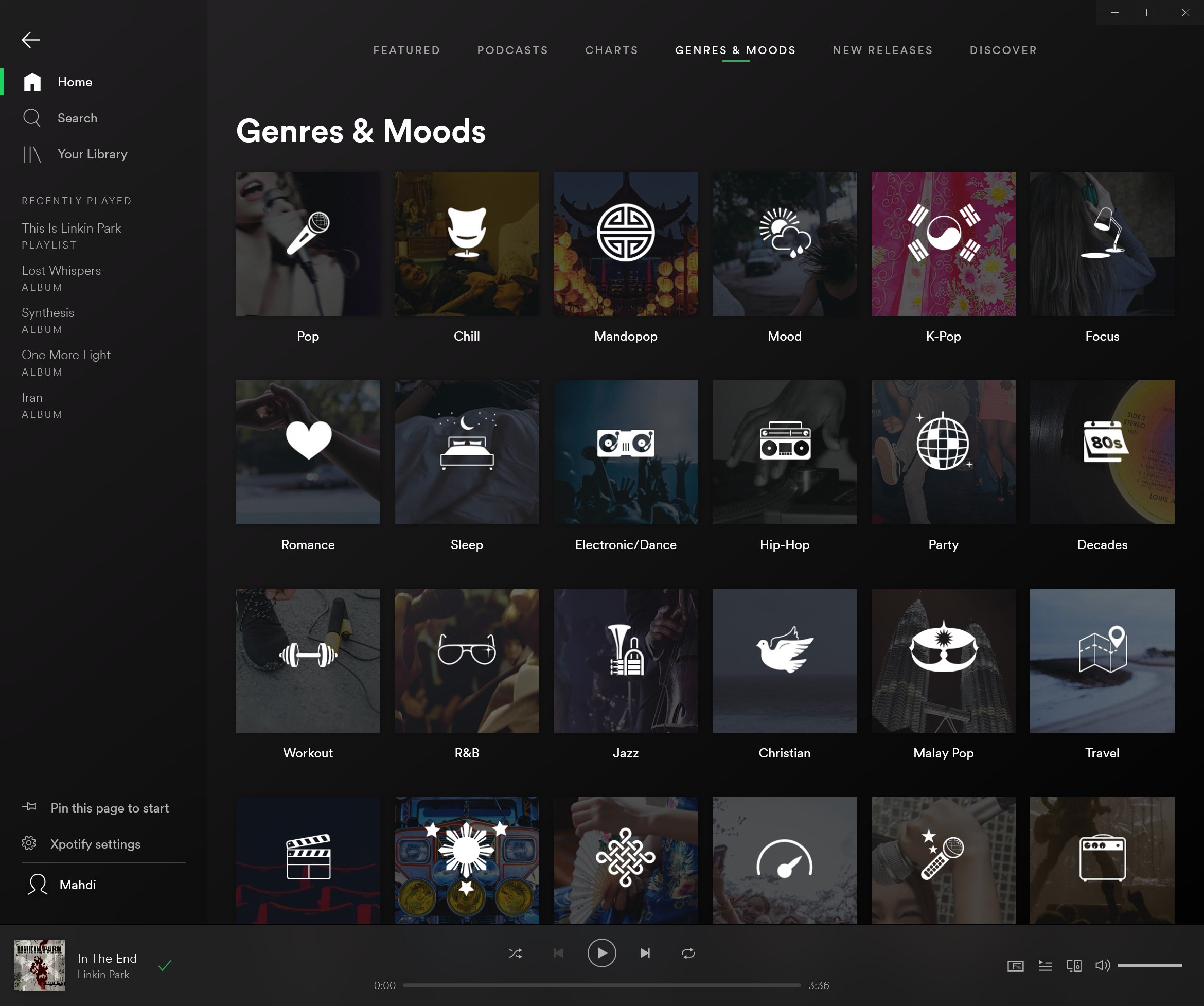Click Pin this page to start
Viewport: 1204px width, 1006px height.
109,808
